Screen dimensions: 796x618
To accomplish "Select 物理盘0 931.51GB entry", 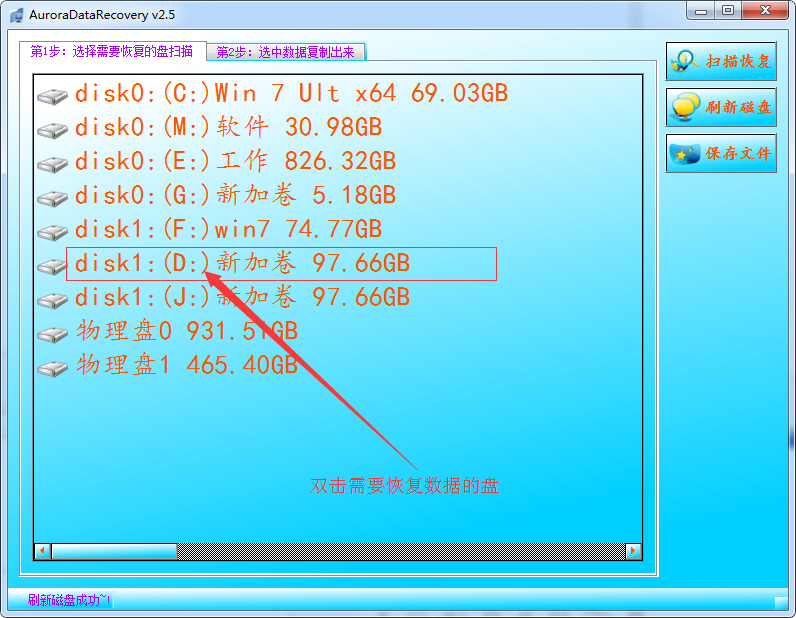I will 187,331.
